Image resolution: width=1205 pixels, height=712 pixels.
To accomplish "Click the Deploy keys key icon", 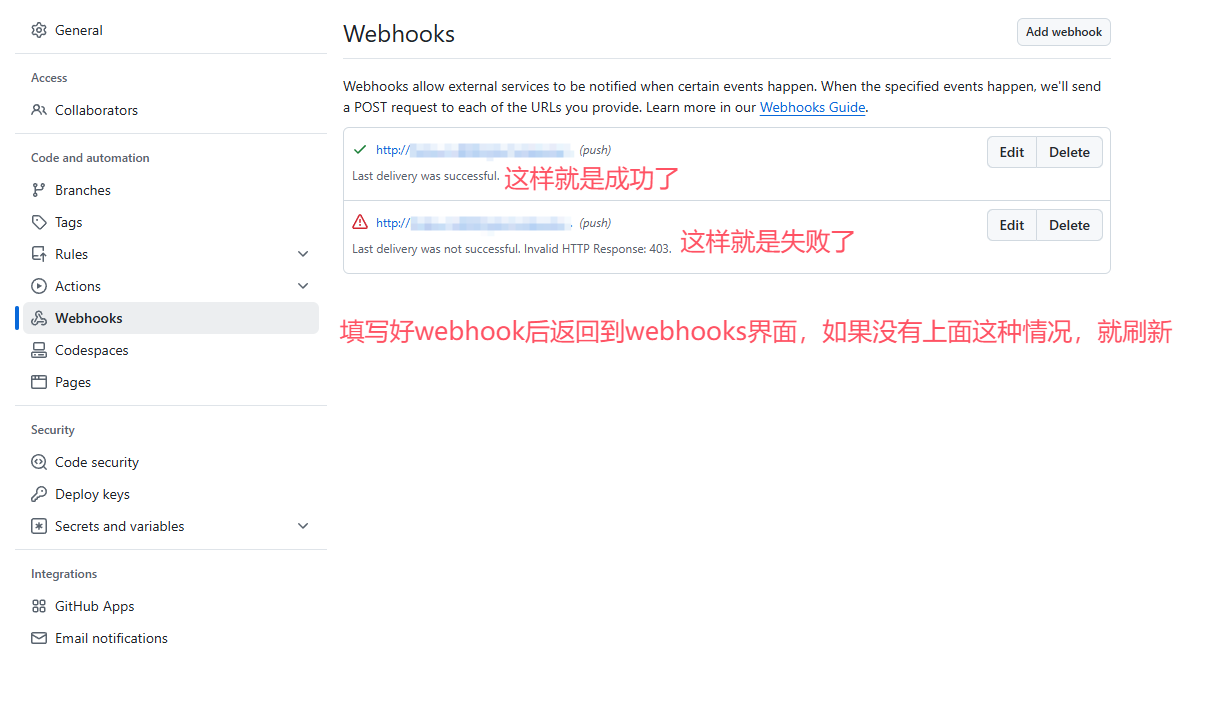I will pyautogui.click(x=39, y=494).
